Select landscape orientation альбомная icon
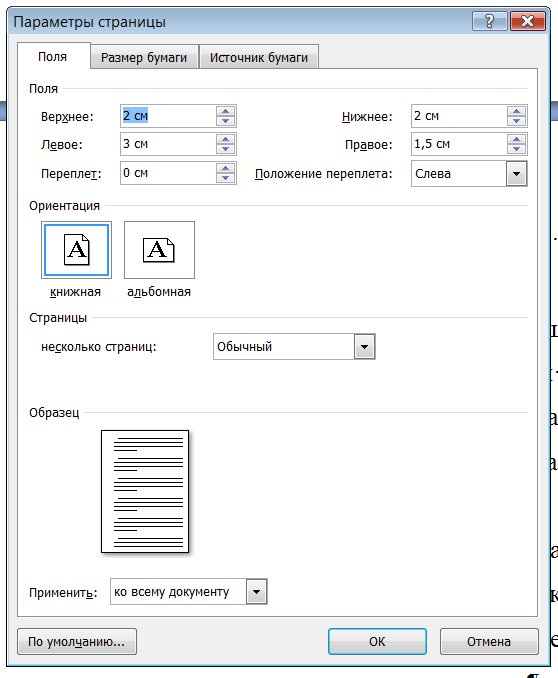 [x=159, y=250]
